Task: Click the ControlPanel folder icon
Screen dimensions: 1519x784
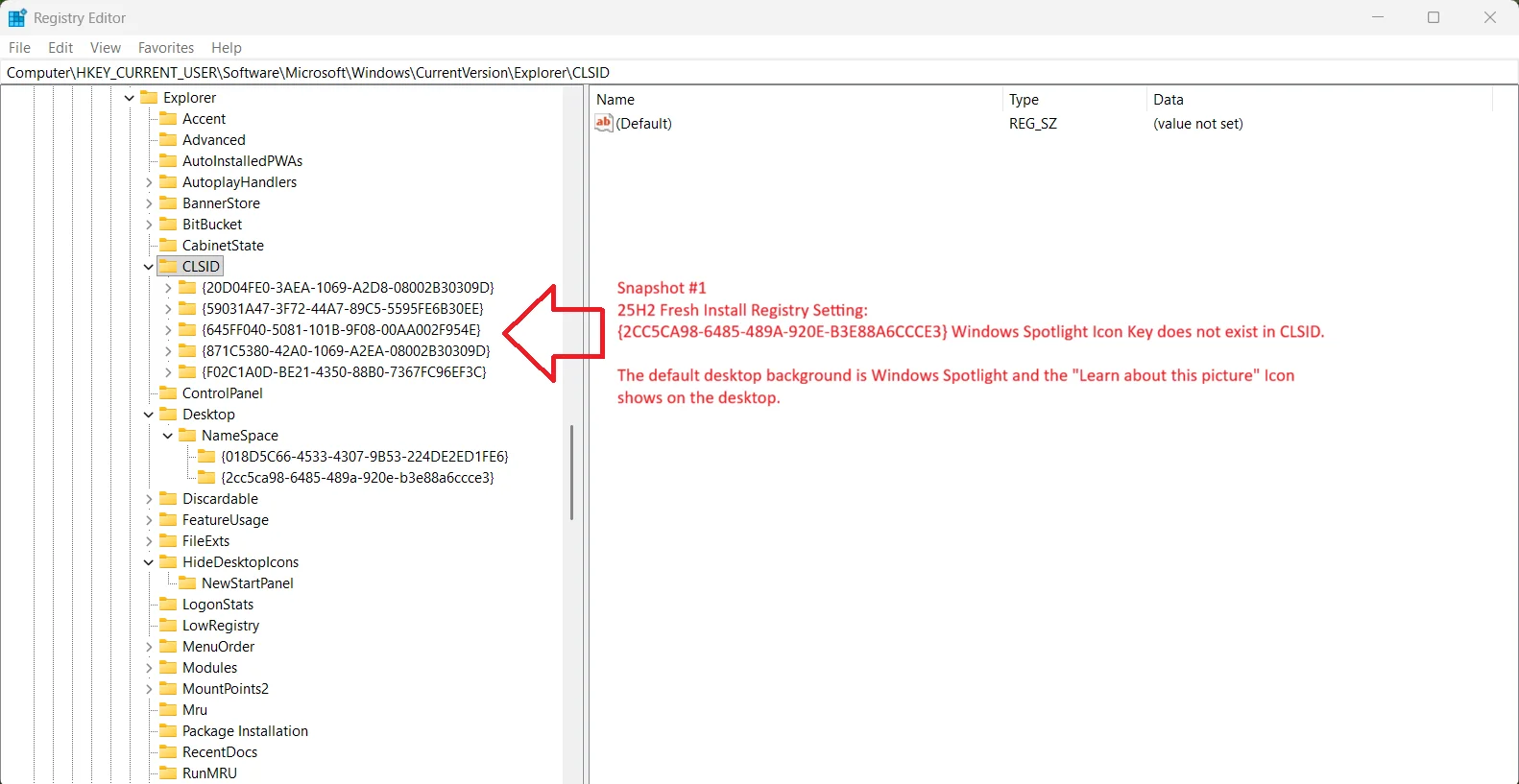Action: (168, 393)
